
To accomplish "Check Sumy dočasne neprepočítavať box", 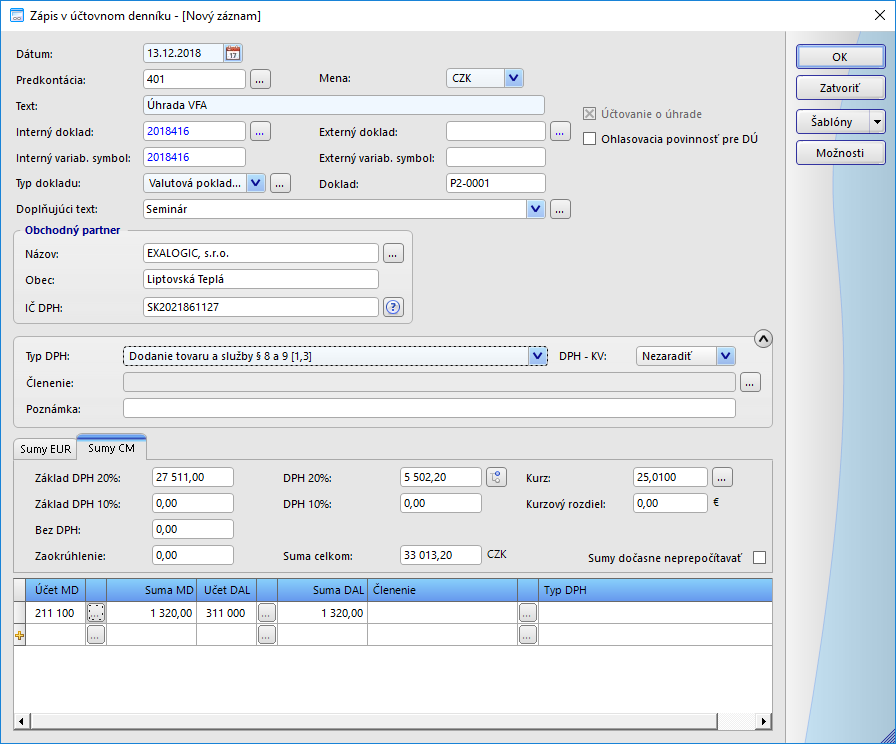I will pyautogui.click(x=759, y=558).
